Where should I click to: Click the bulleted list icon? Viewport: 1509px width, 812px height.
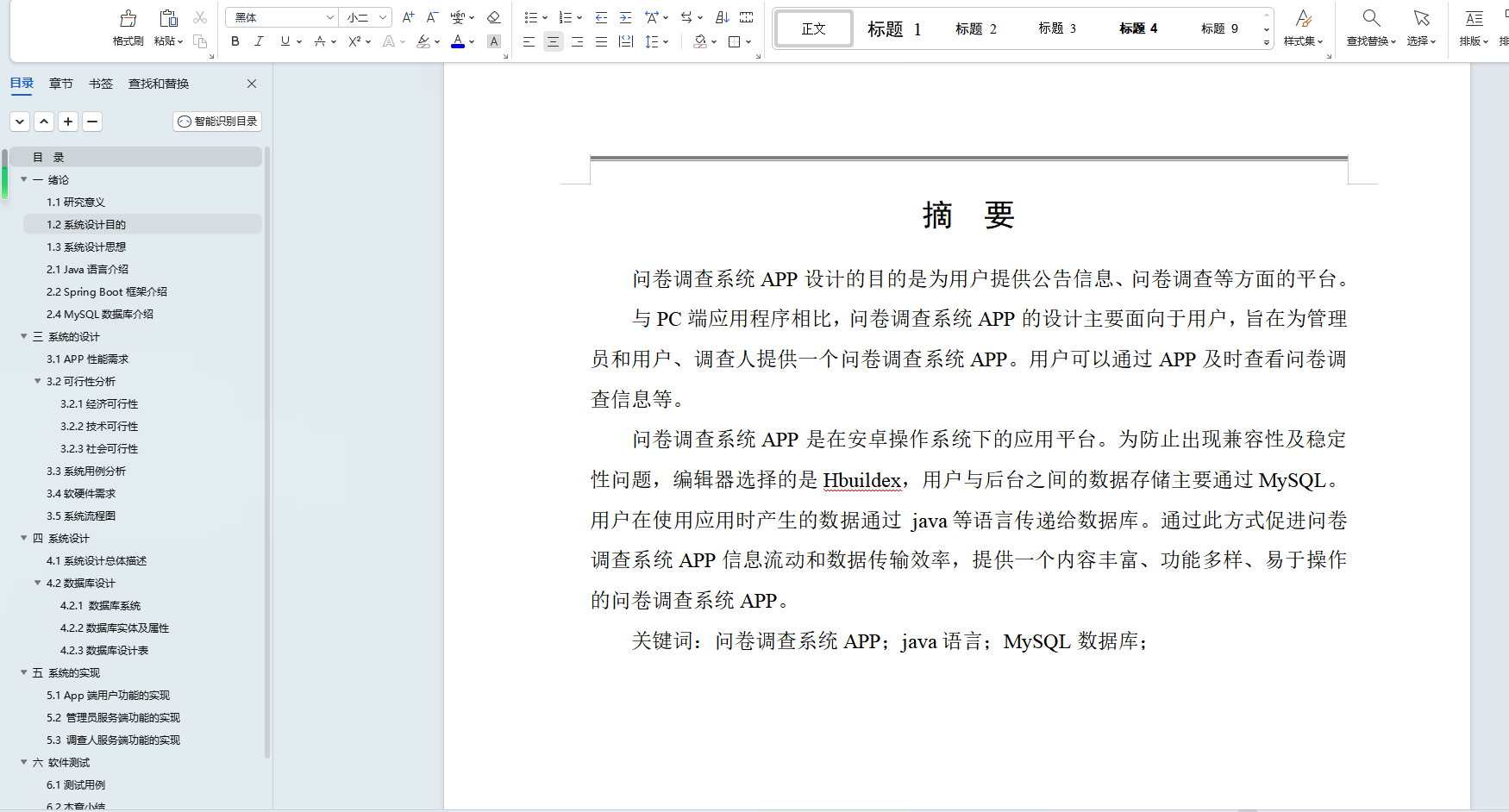[x=531, y=17]
